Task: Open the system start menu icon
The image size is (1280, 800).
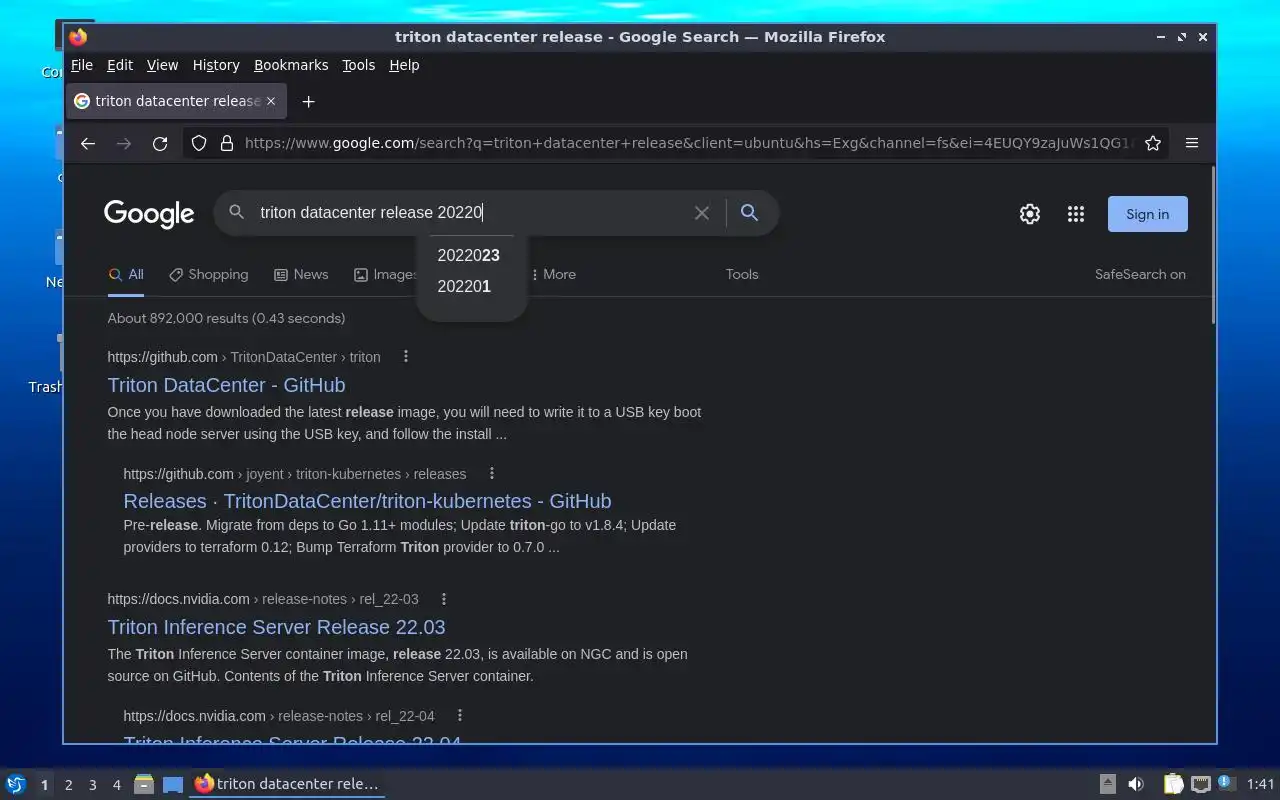Action: (x=16, y=784)
